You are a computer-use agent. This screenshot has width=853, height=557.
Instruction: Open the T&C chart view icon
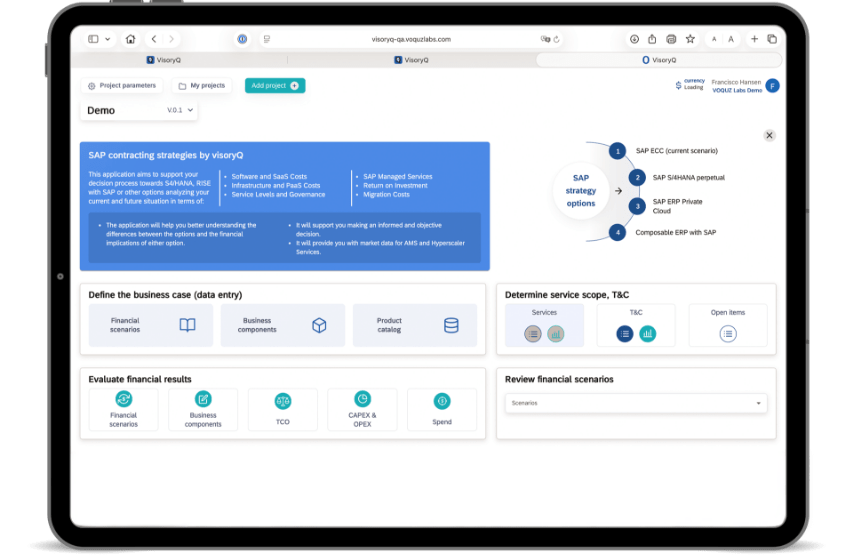point(647,333)
